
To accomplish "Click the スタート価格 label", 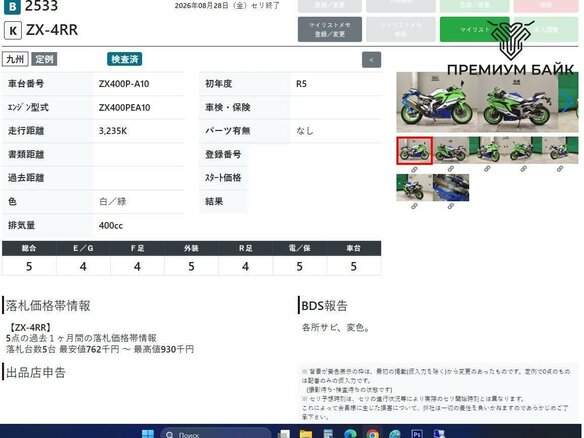I will click(x=223, y=178).
